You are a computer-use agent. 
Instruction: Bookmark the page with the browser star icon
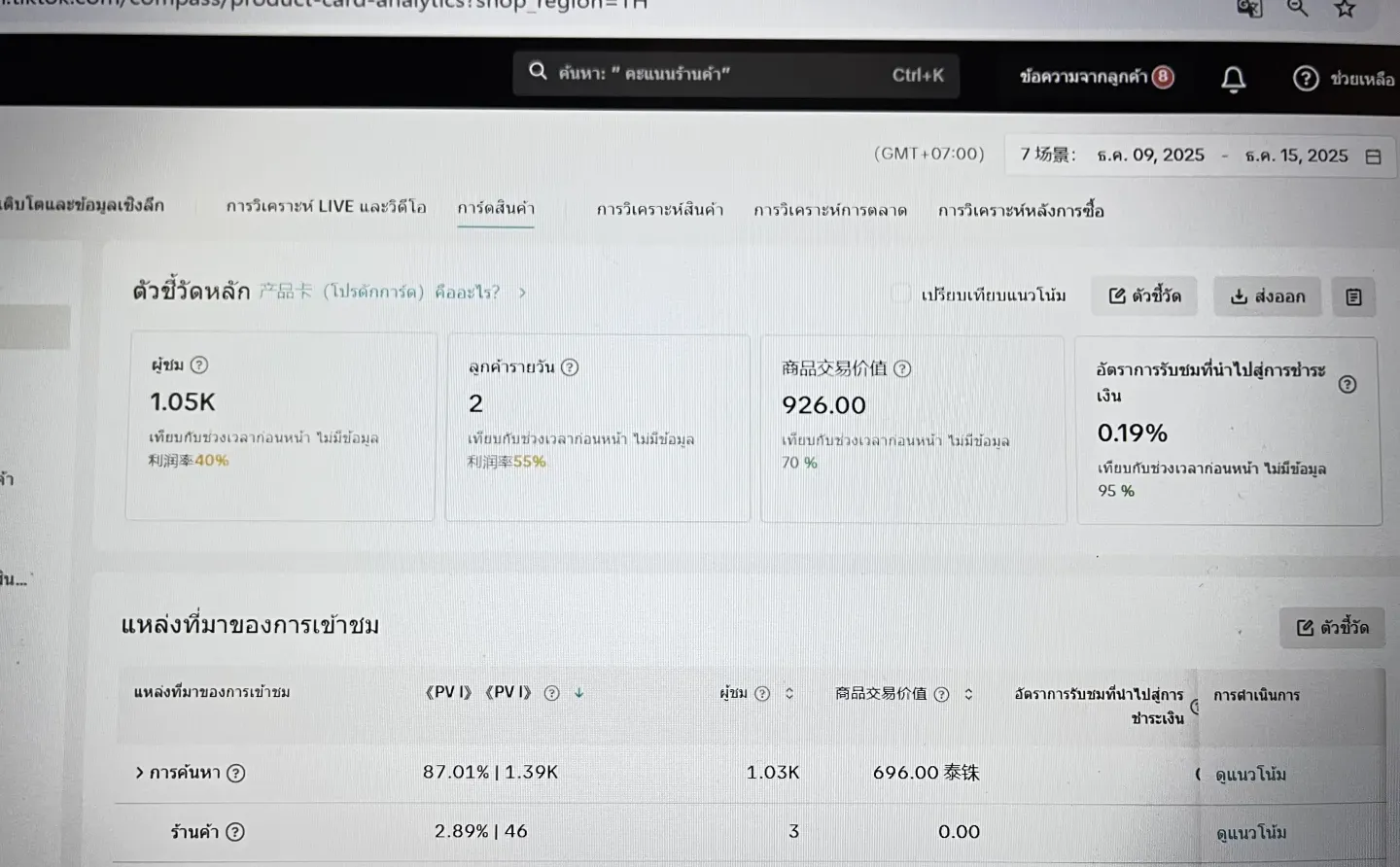[x=1345, y=8]
